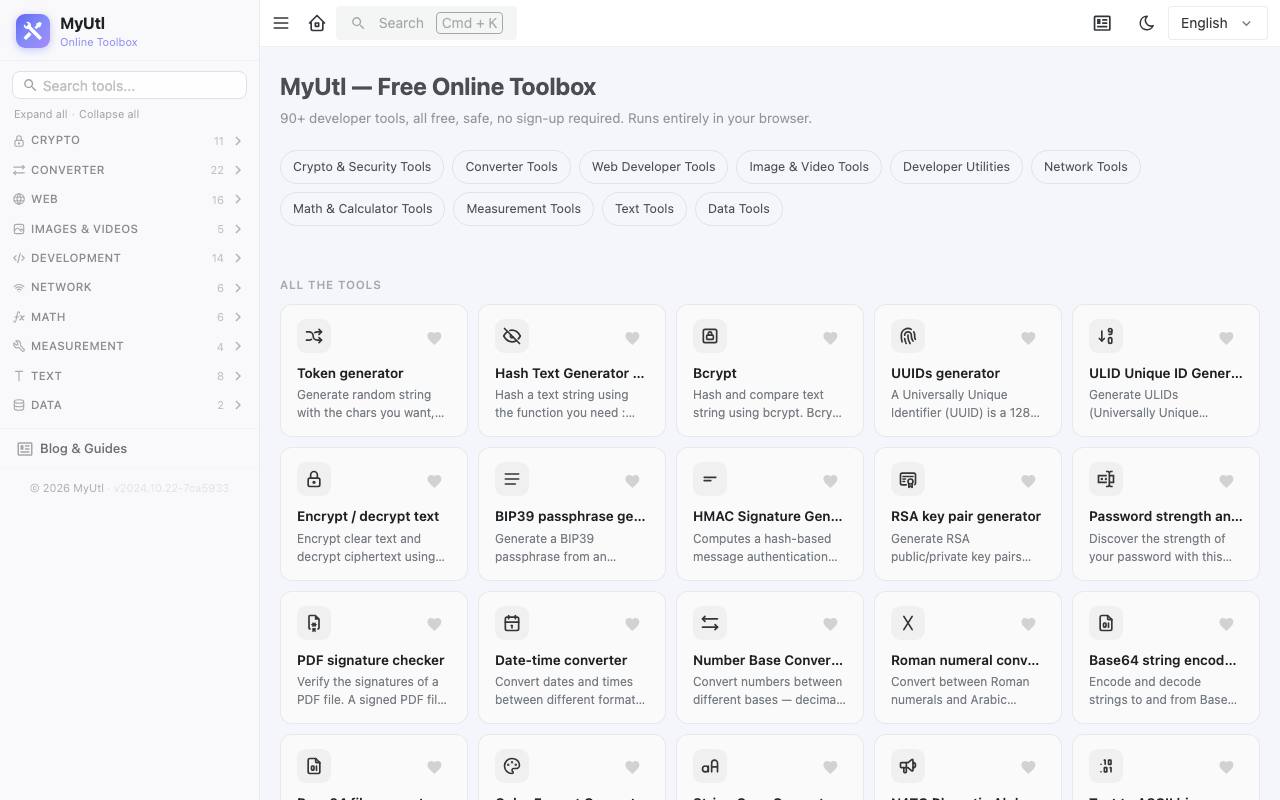
Task: Open Number Base Converter arrows icon
Action: click(x=710, y=623)
